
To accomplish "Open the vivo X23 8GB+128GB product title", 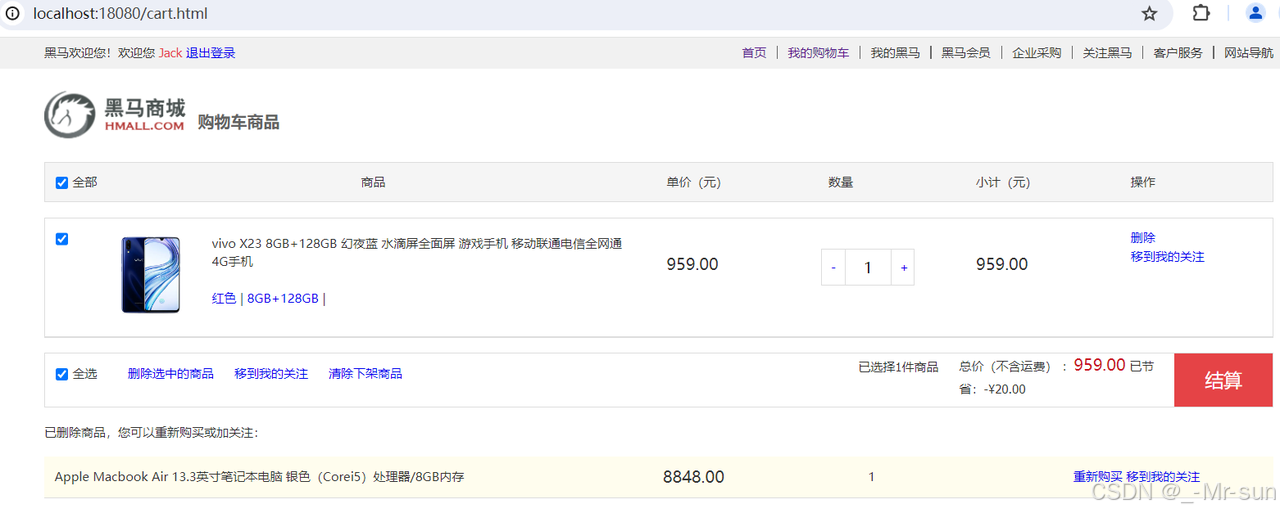I will point(417,253).
